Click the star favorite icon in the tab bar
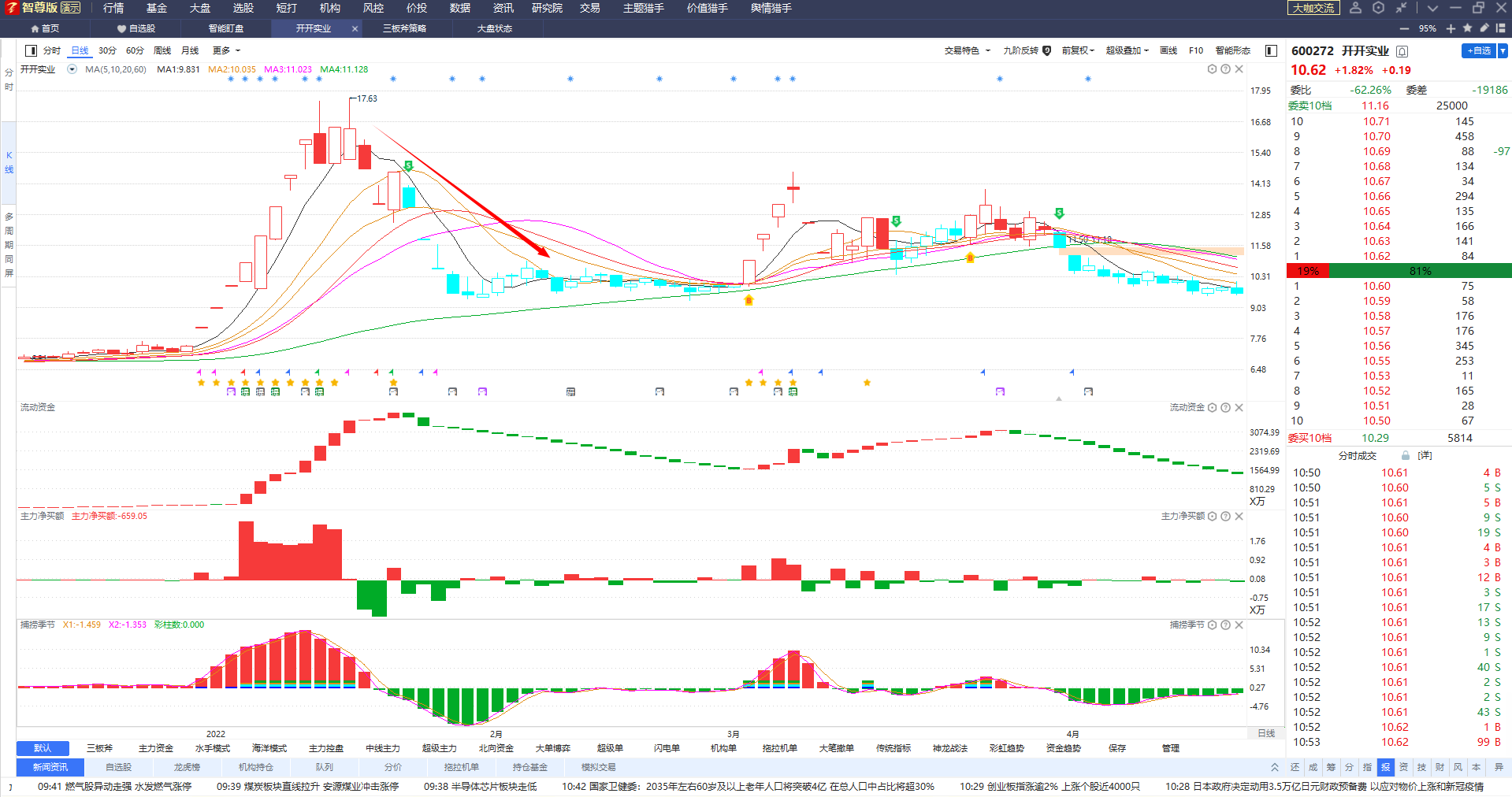The image size is (1512, 797). point(1467,28)
